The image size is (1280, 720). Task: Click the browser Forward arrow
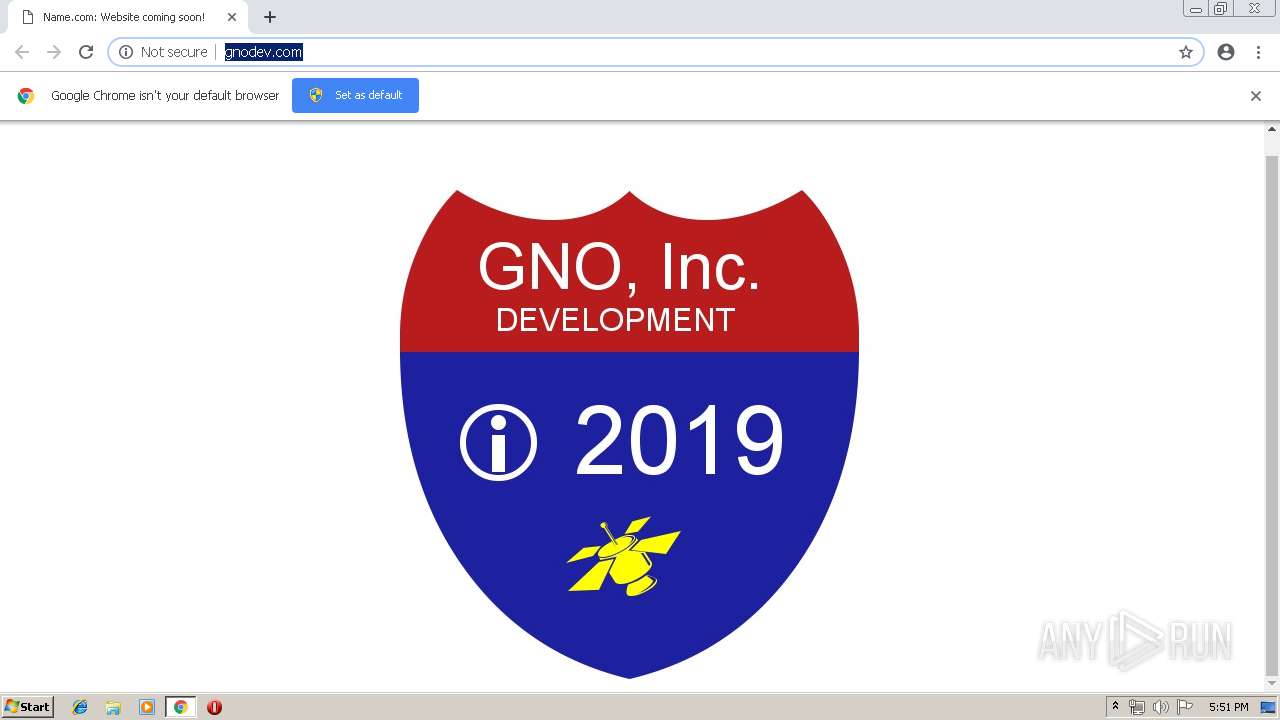point(54,52)
